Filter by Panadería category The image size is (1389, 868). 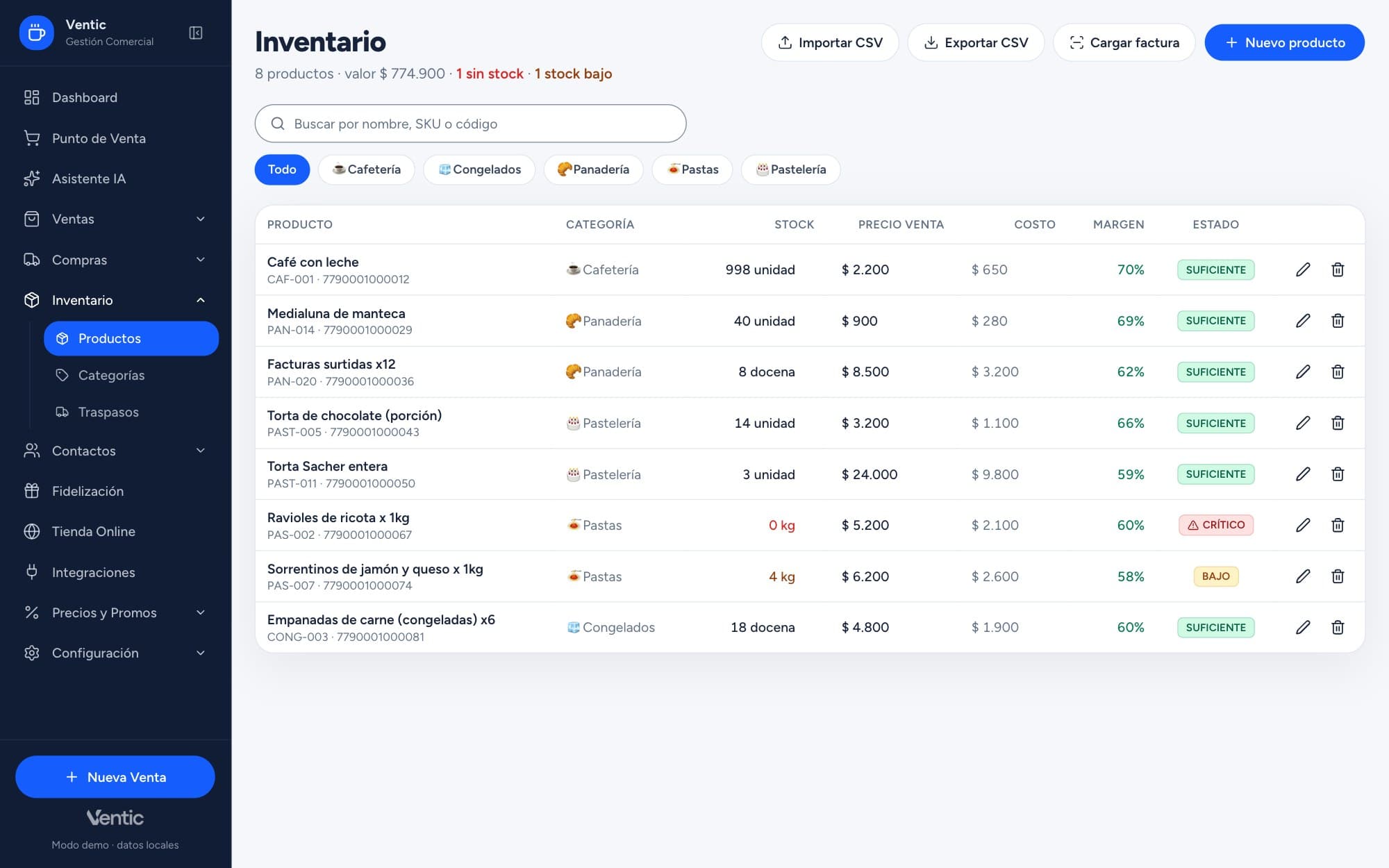pos(593,169)
